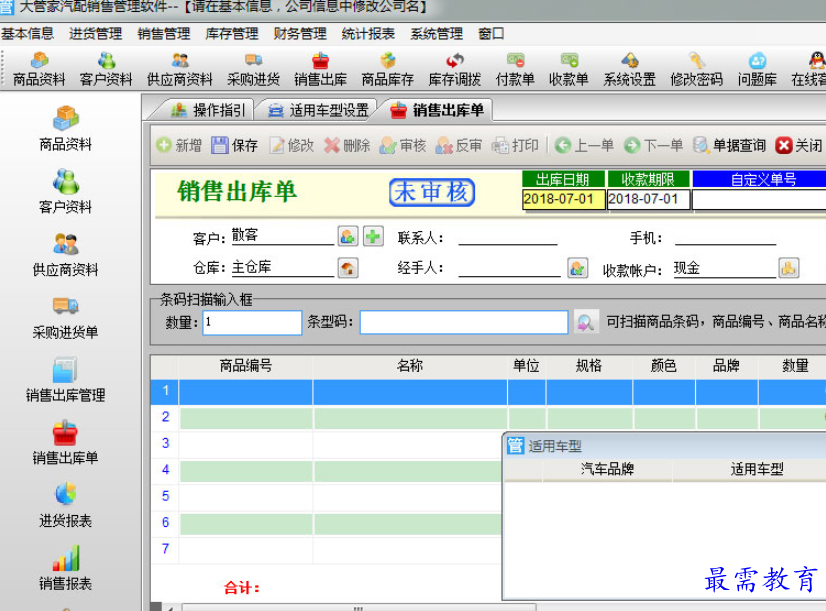The height and width of the screenshot is (611, 826).
Task: Click the 新增 button
Action: 179,145
